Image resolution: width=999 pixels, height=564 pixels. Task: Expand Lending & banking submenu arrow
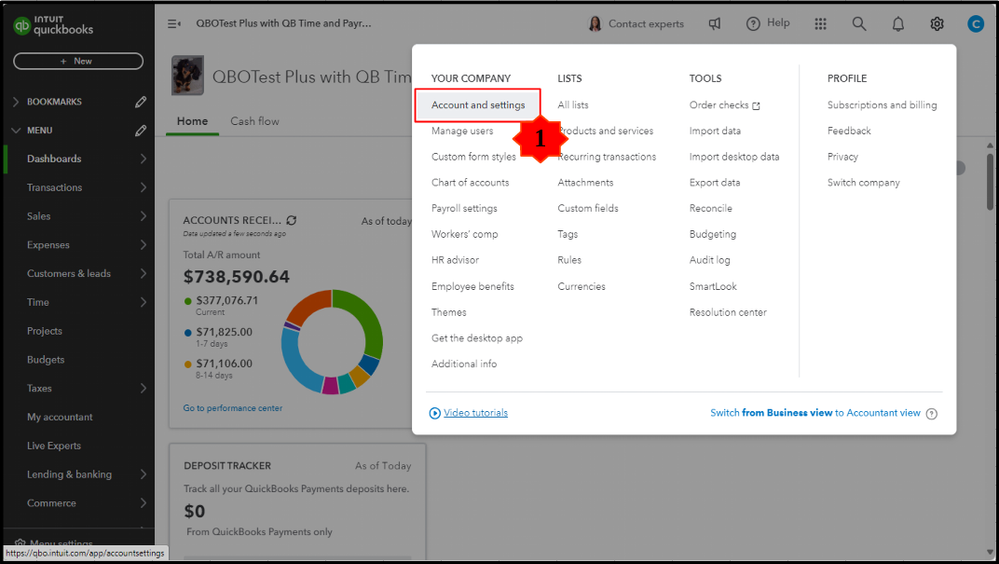pyautogui.click(x=143, y=474)
